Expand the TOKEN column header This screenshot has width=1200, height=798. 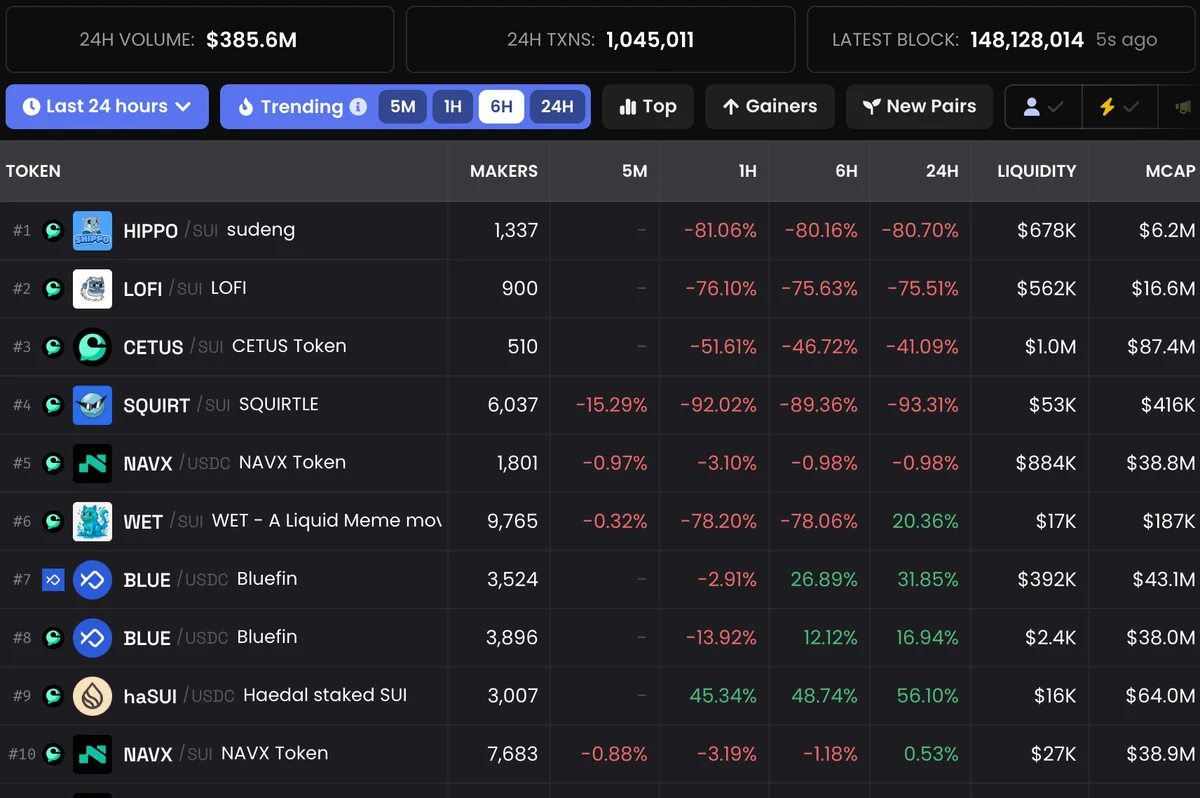[33, 171]
